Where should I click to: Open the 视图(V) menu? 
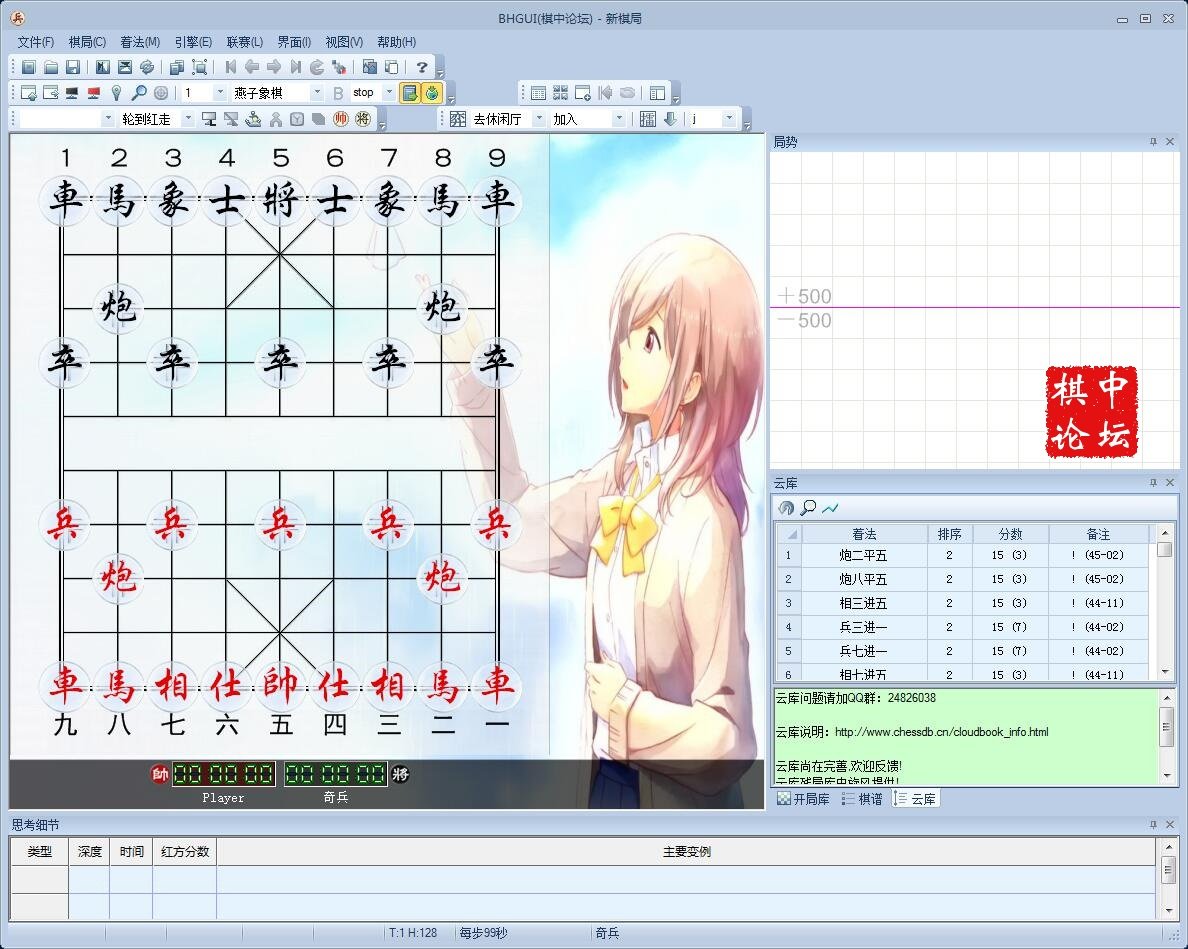(344, 42)
